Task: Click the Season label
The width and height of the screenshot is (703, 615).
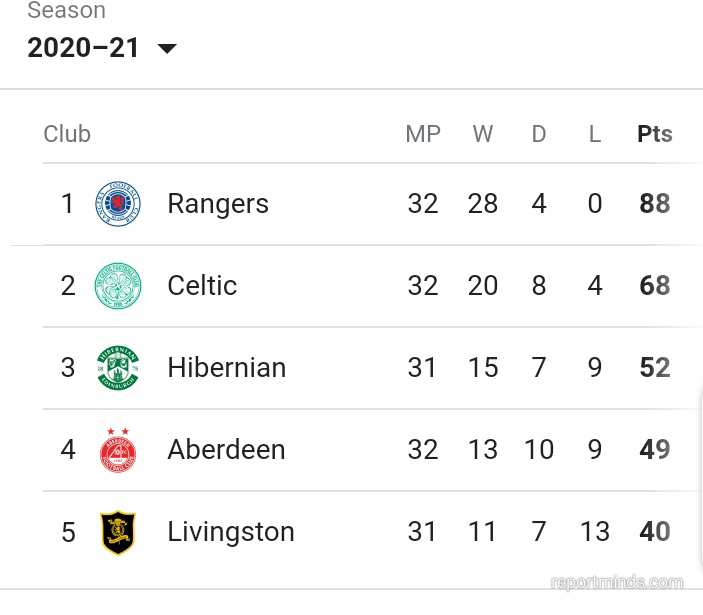Action: click(66, 10)
